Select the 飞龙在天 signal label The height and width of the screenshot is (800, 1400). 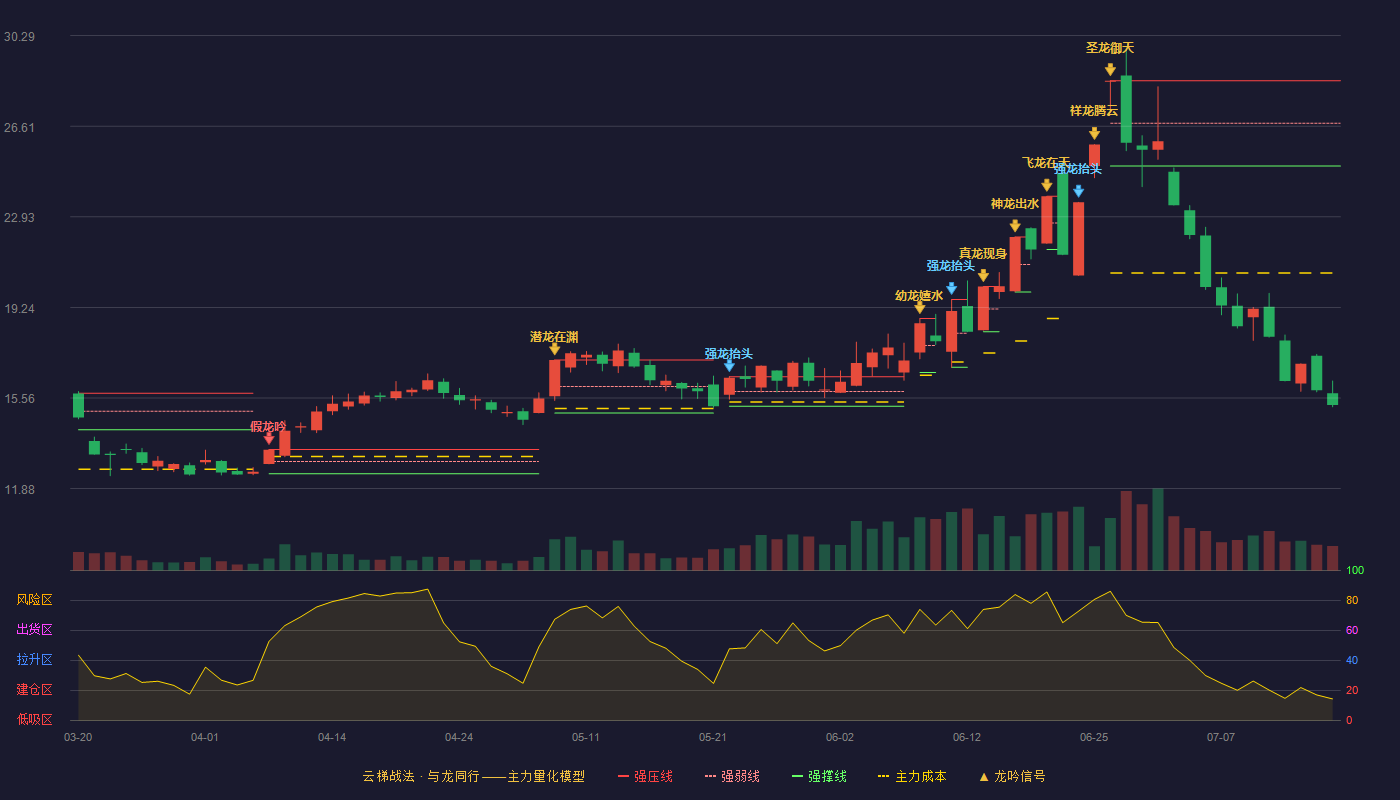click(x=1046, y=163)
